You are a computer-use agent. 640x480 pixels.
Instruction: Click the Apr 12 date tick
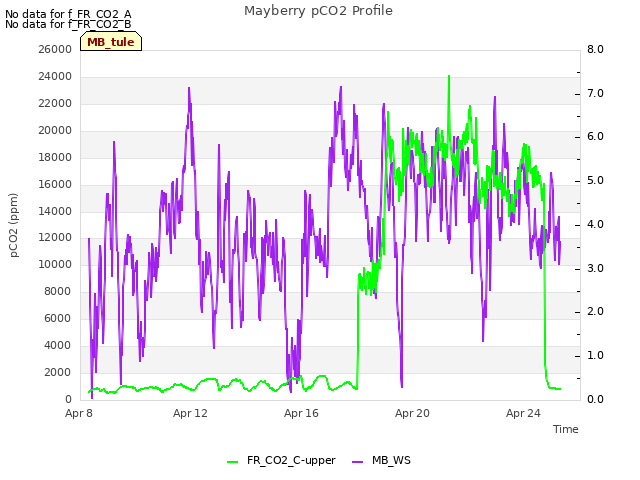pos(190,413)
